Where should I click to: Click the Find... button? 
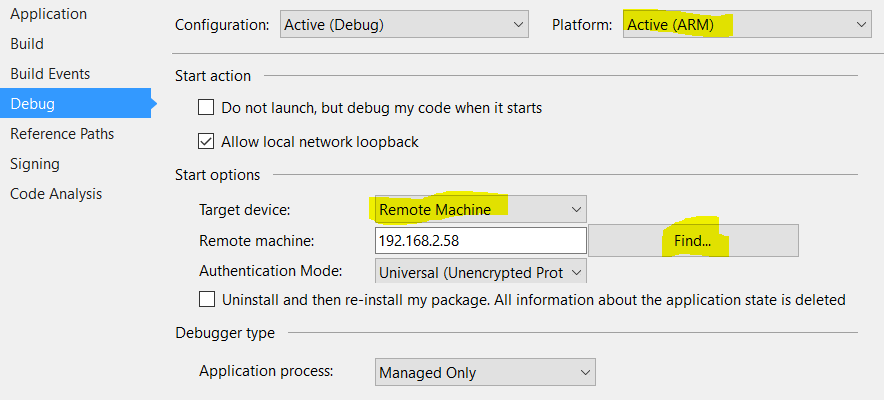[x=693, y=241]
